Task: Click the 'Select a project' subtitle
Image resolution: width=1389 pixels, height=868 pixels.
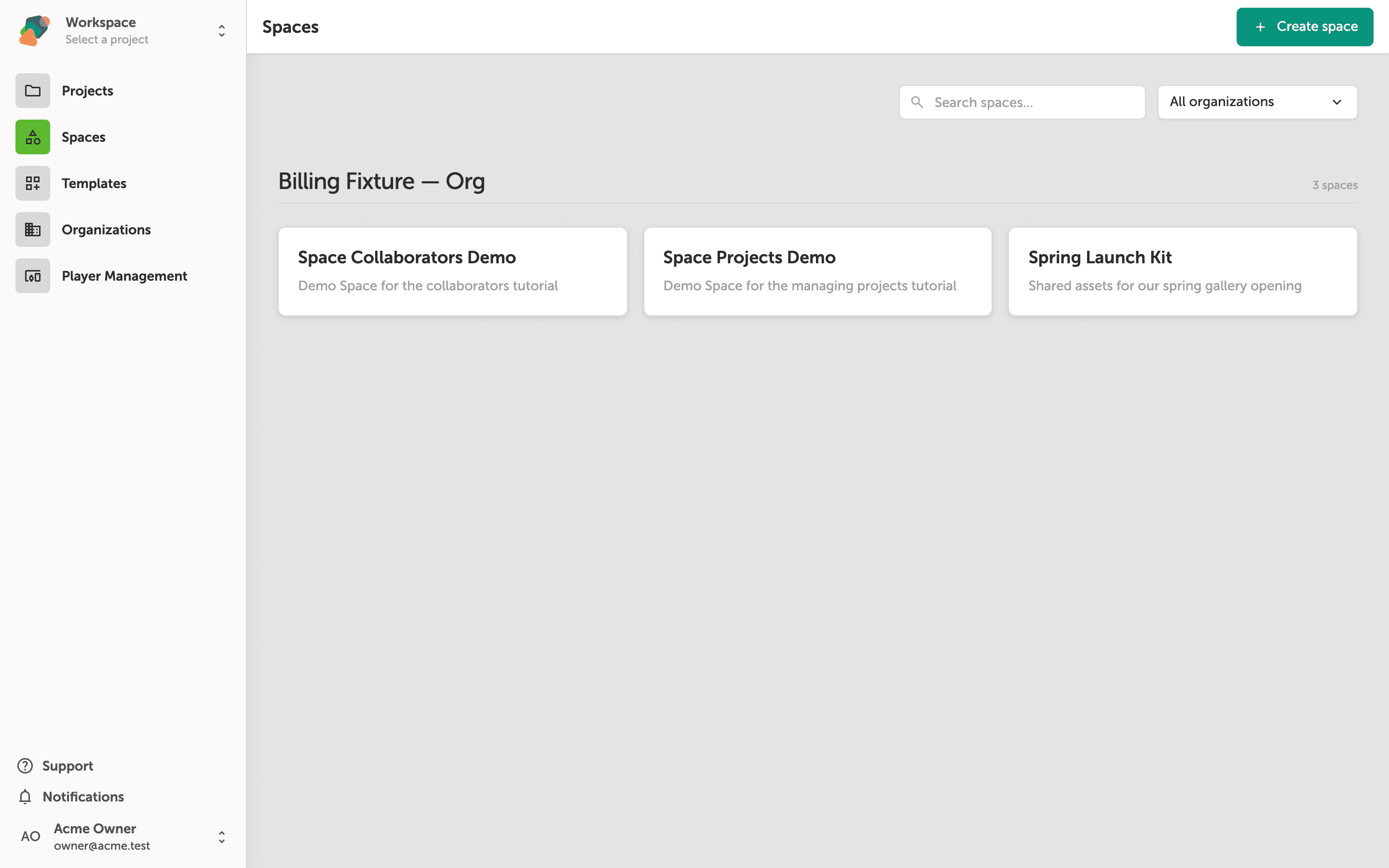Action: point(107,40)
